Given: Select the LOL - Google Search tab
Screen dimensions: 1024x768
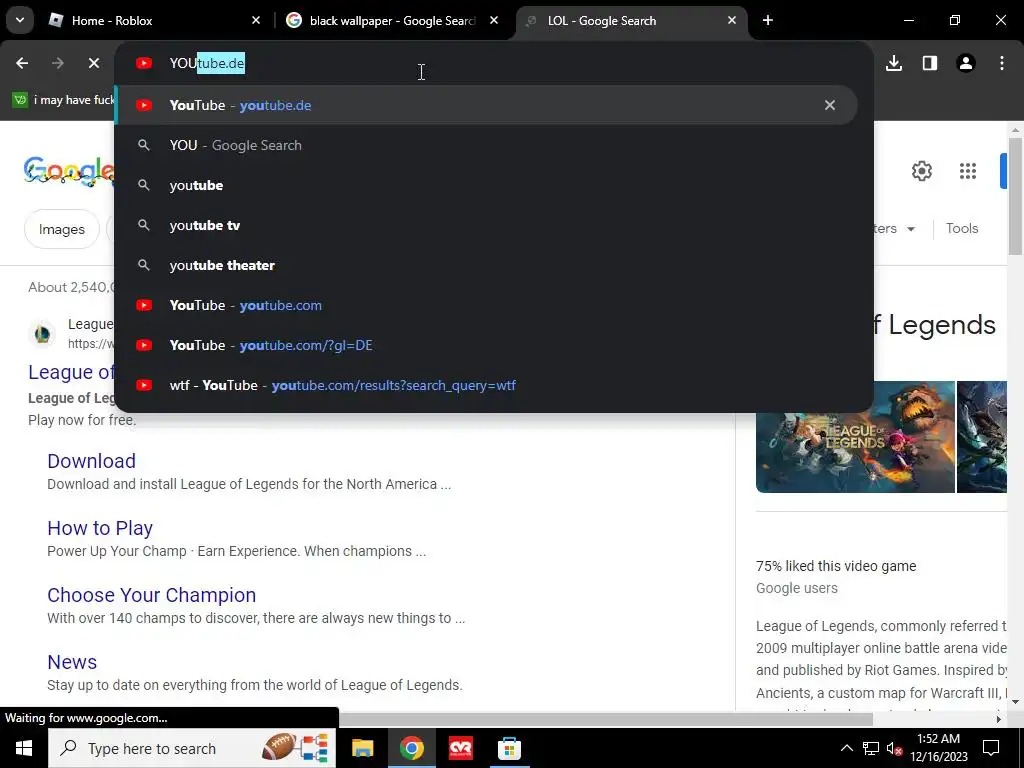Looking at the screenshot, I should click(x=632, y=20).
